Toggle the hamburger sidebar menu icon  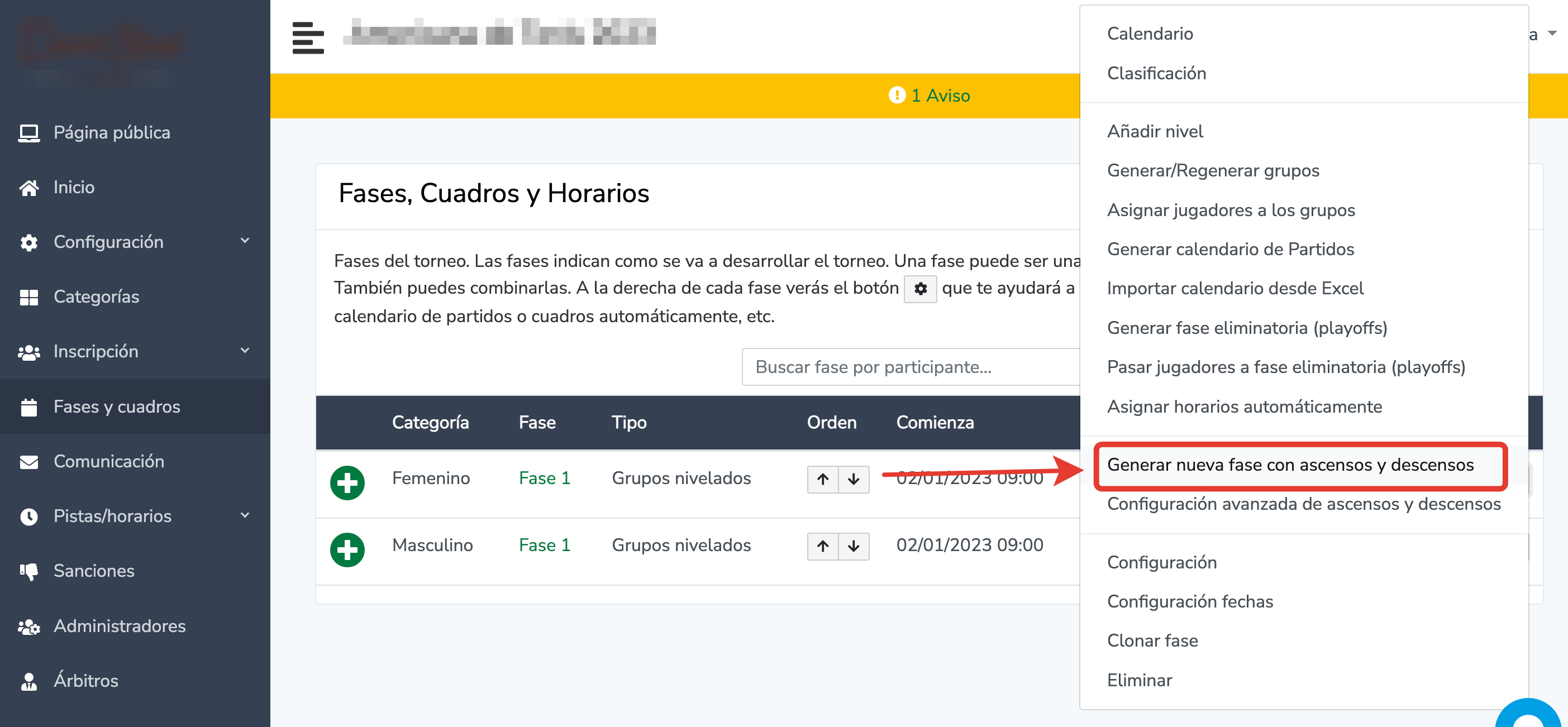click(308, 38)
